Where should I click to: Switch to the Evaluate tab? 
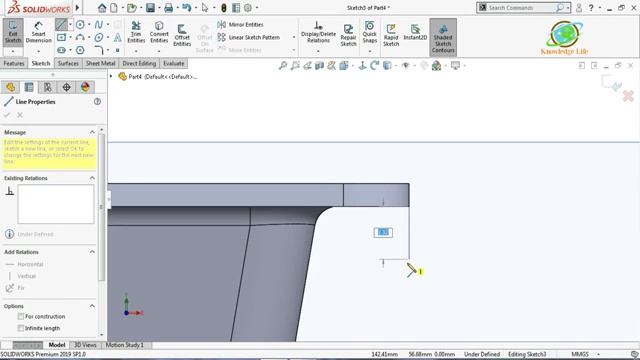click(174, 63)
